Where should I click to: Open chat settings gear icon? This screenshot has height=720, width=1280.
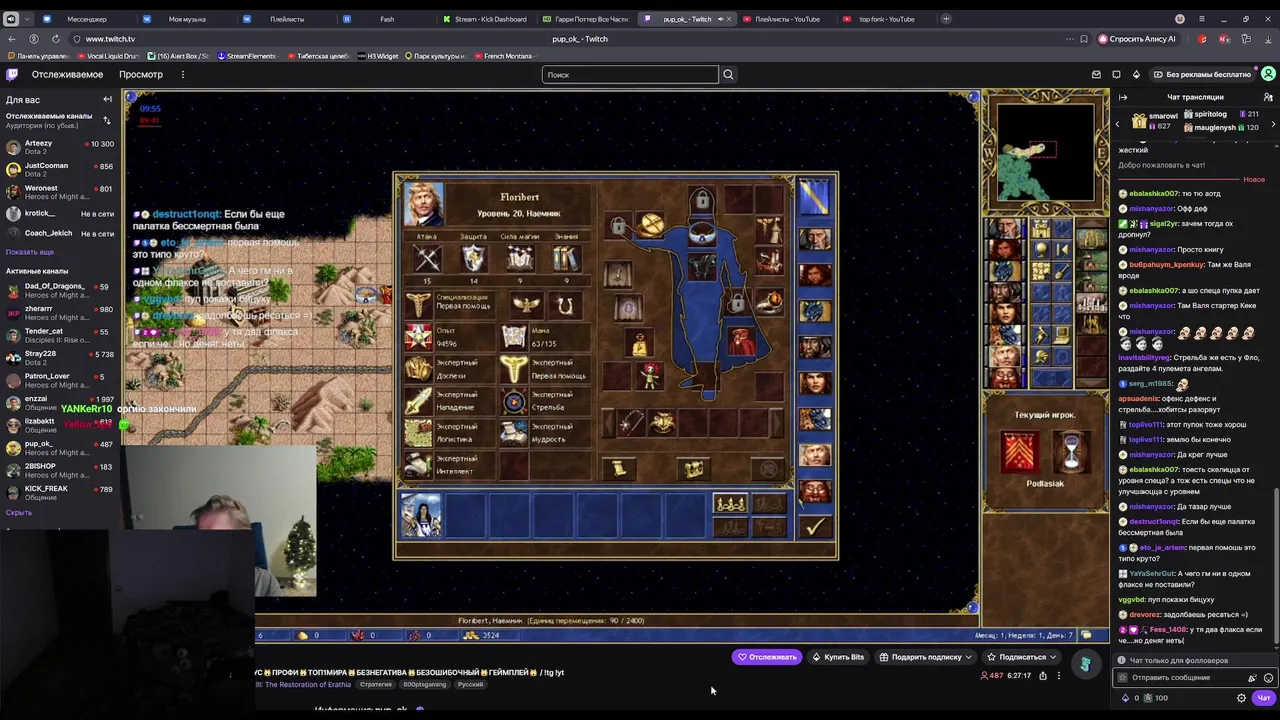1242,698
